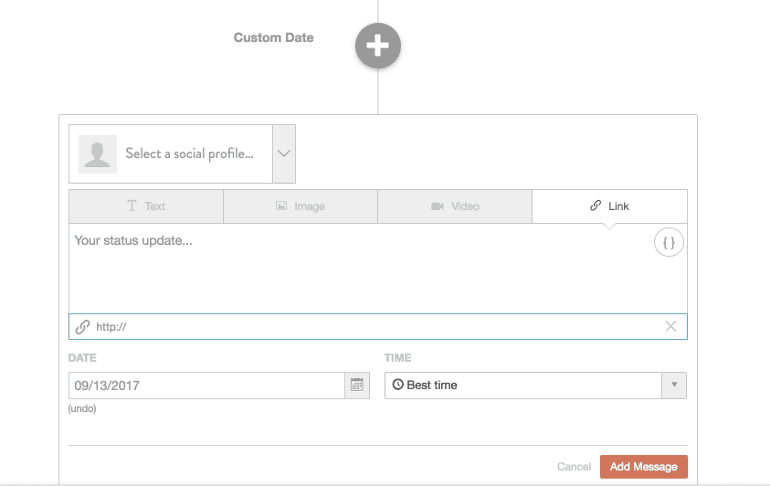Click into the http:// URL field

pyautogui.click(x=375, y=327)
